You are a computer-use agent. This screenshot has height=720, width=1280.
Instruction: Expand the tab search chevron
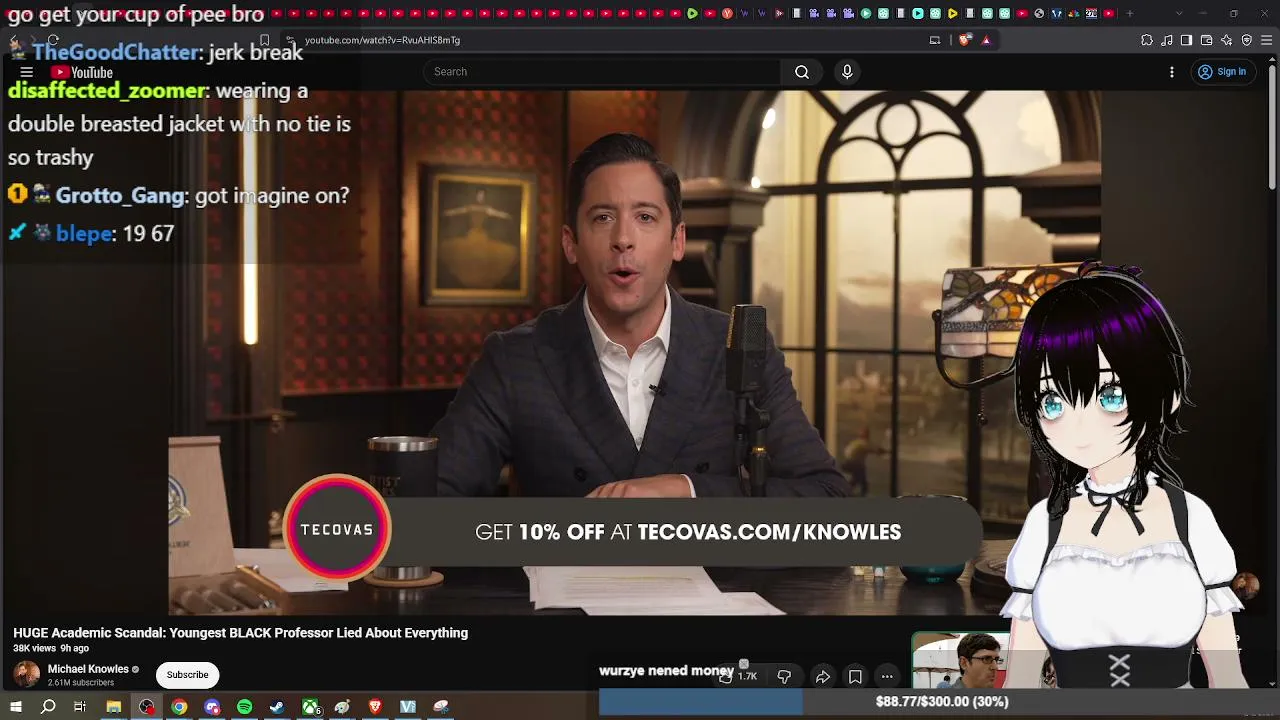[1178, 14]
